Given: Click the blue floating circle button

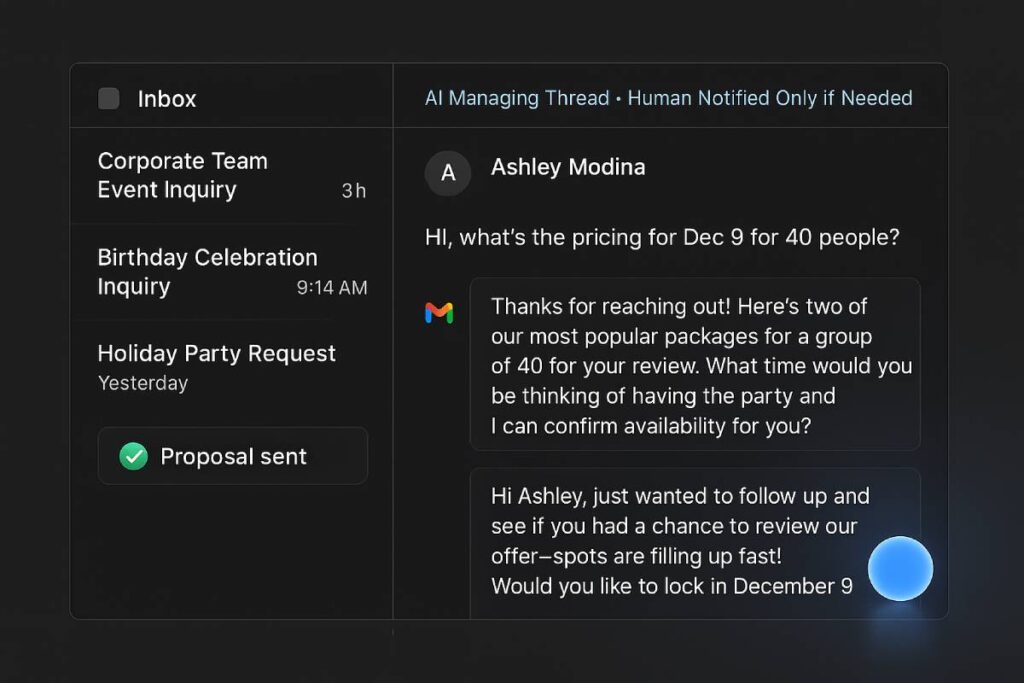Looking at the screenshot, I should click(x=900, y=568).
